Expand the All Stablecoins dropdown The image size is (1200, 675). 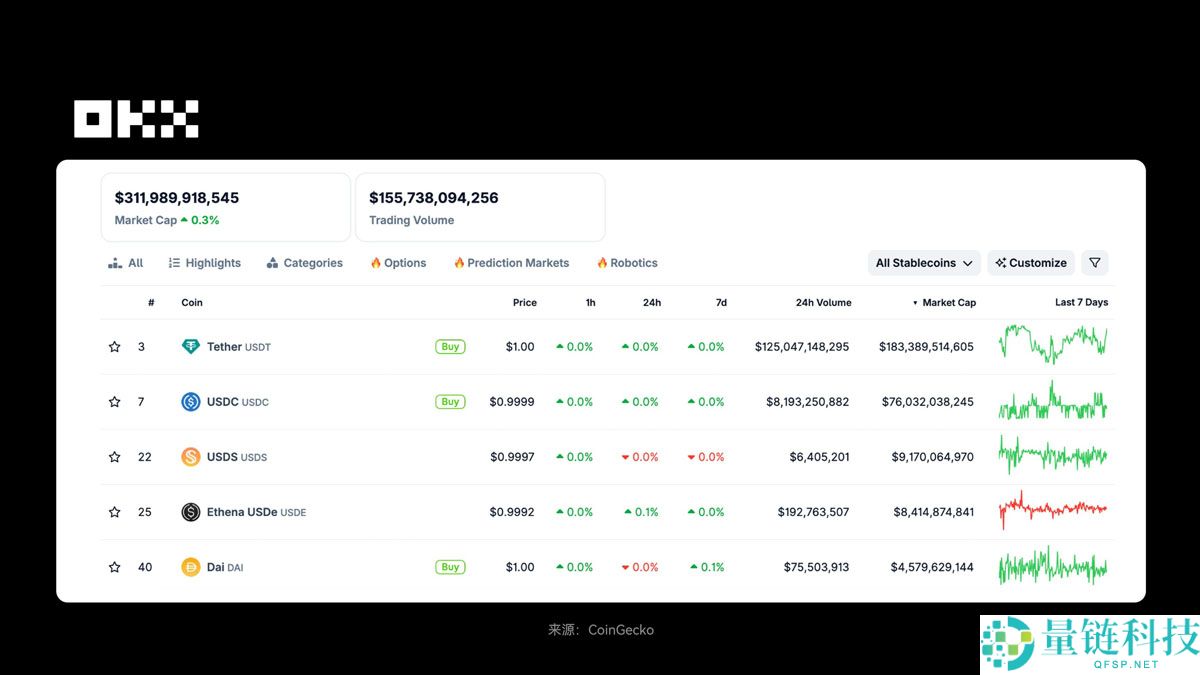(x=924, y=263)
